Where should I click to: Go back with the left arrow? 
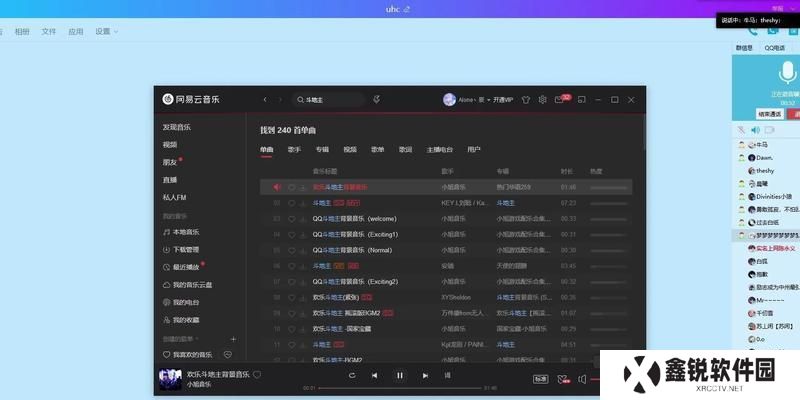pos(265,99)
